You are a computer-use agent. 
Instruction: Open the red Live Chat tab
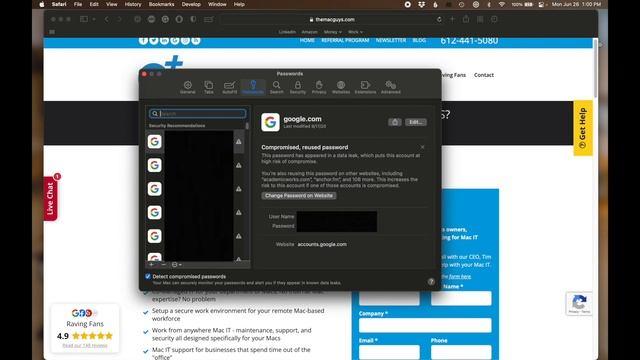pyautogui.click(x=51, y=198)
